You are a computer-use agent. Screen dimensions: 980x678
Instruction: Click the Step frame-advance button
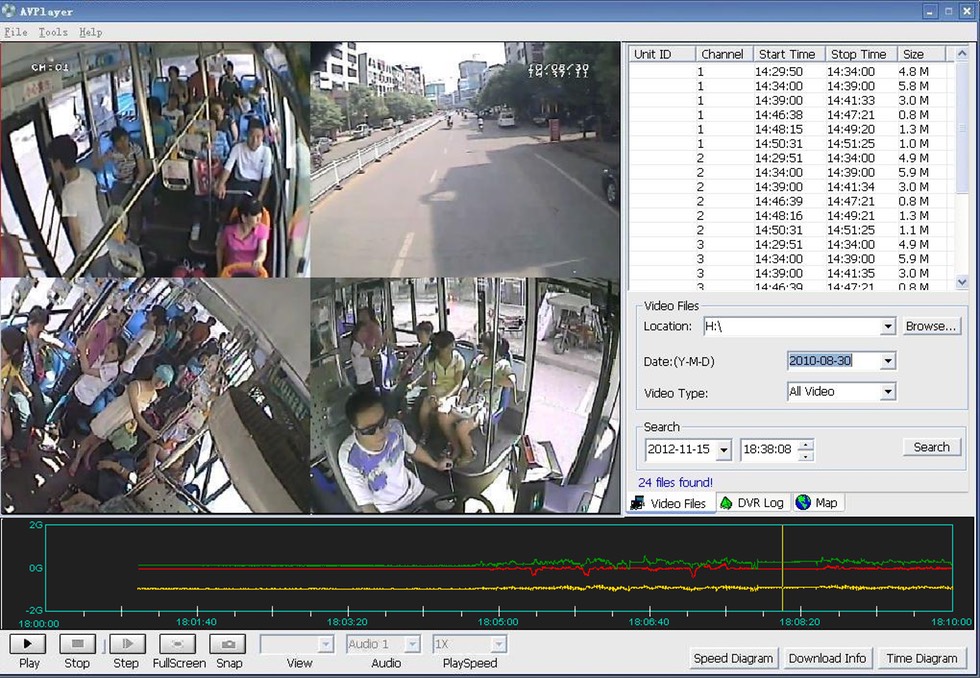point(127,645)
